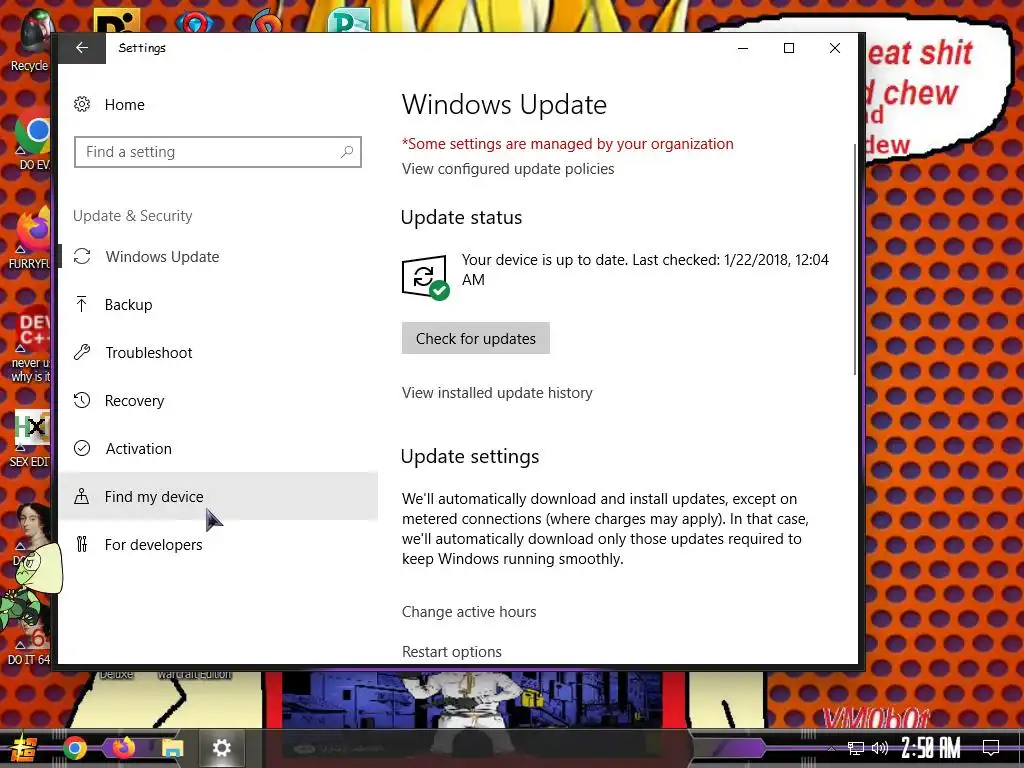Switch to the Windows Update section
Screen dimensions: 1024x768
[217, 257]
